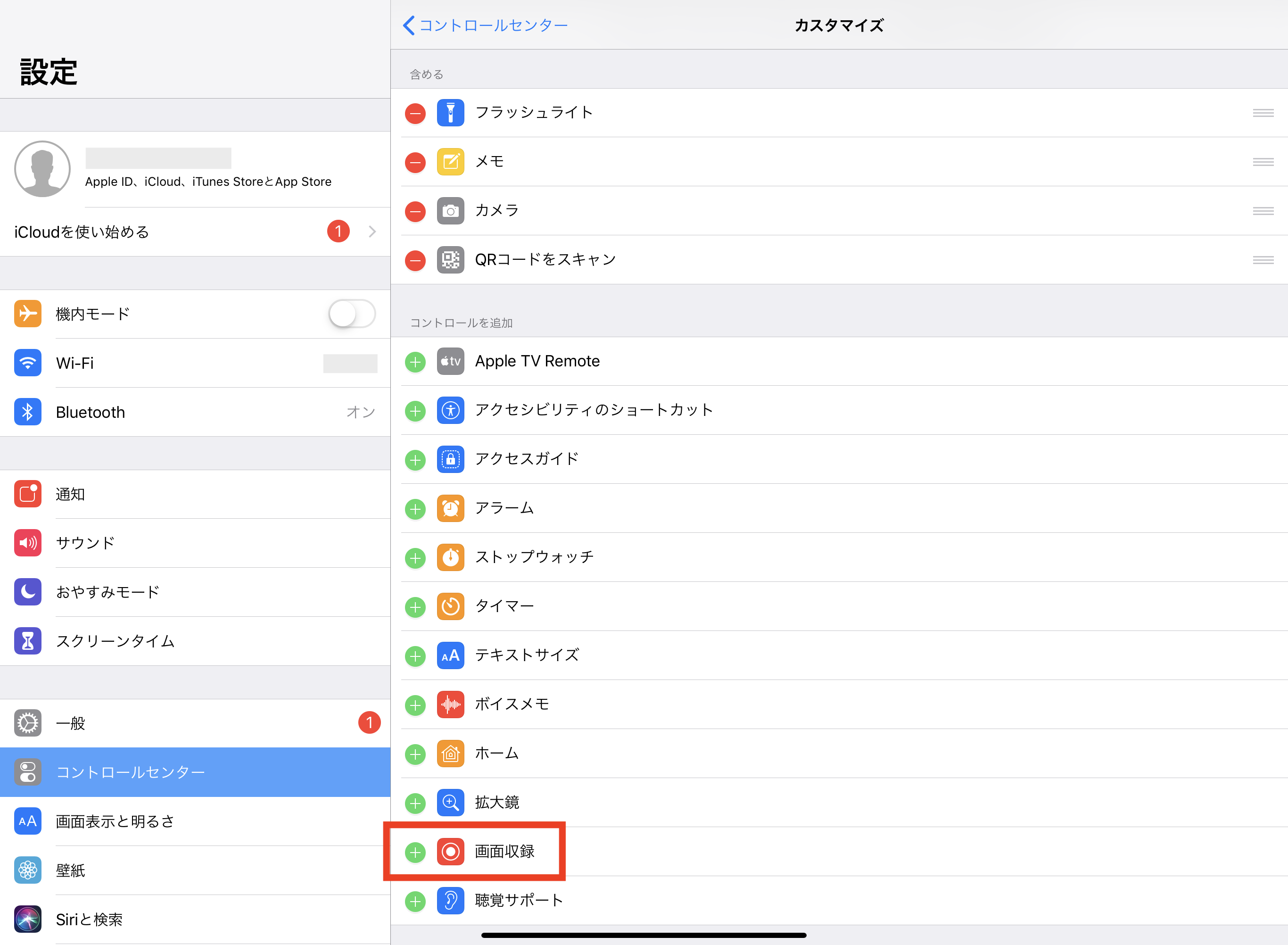Add 聴覚サポート with green plus
This screenshot has height=945, width=1288.
pos(415,902)
